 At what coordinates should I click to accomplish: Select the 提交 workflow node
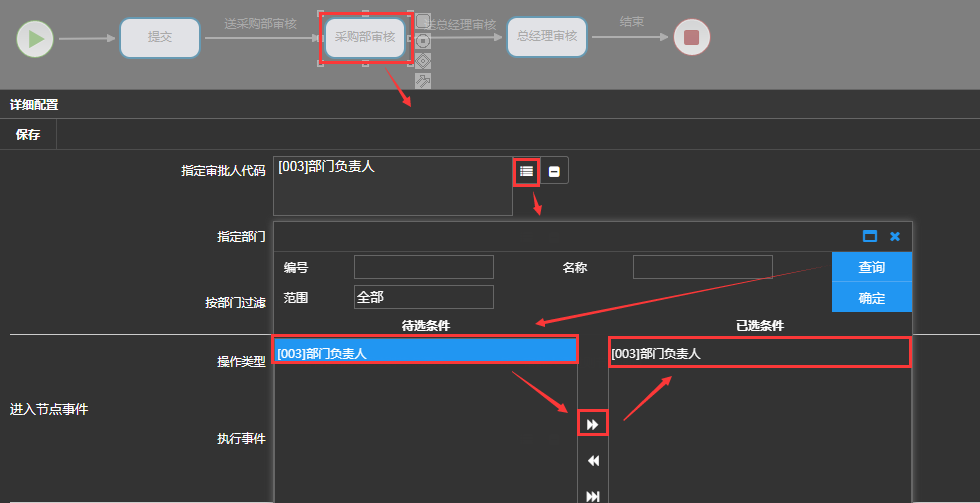click(160, 37)
